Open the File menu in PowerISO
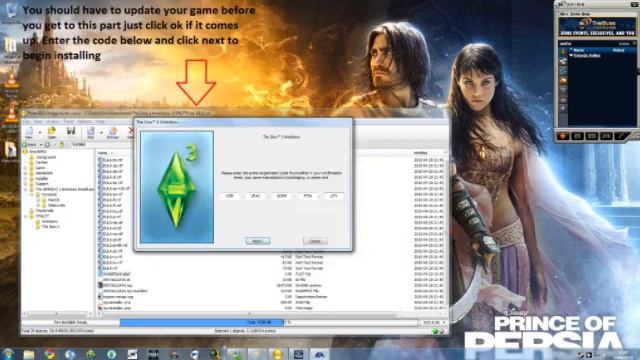 tap(26, 122)
